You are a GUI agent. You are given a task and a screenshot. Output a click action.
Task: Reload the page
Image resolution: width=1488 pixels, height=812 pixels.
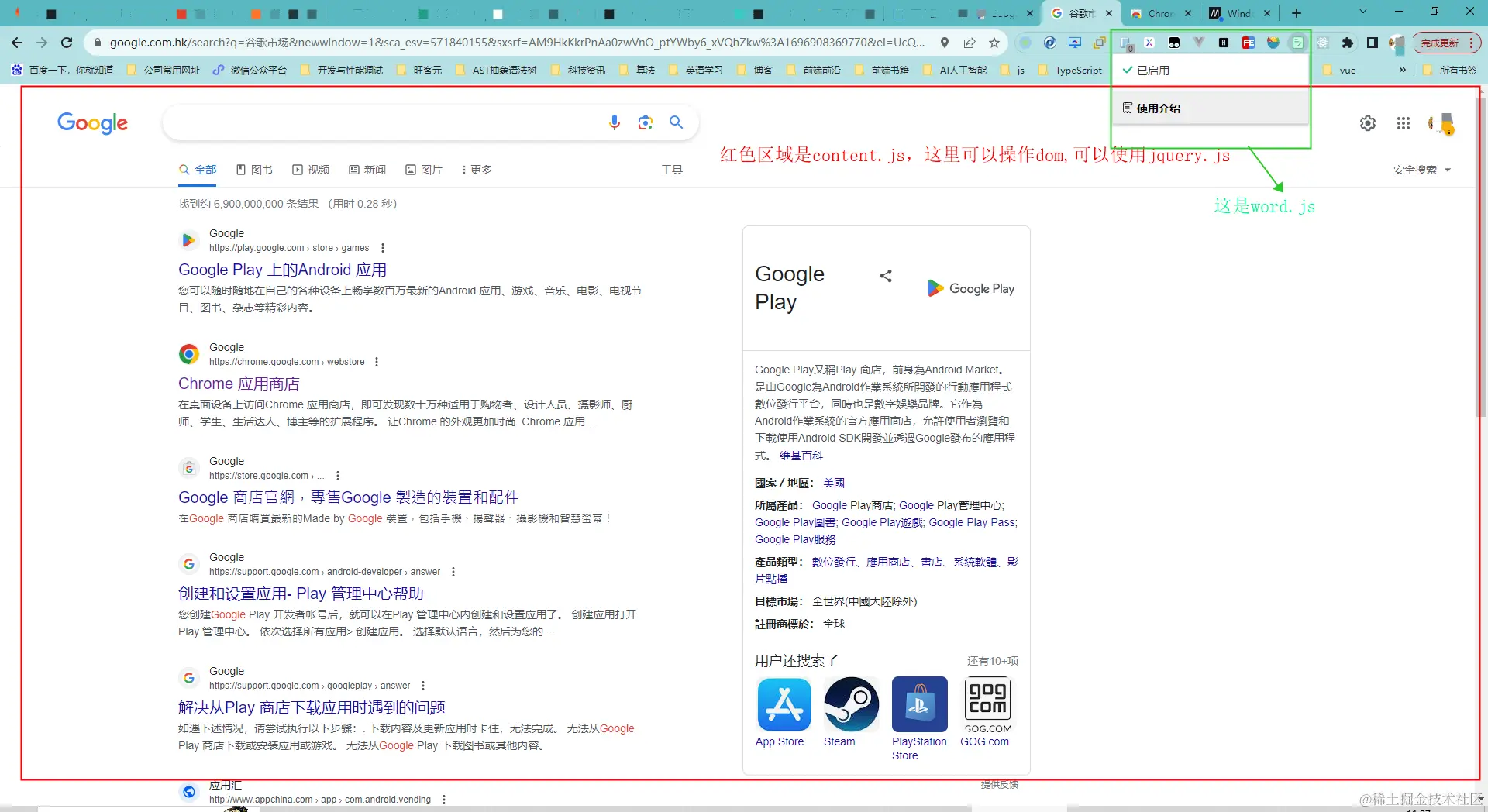(x=66, y=43)
